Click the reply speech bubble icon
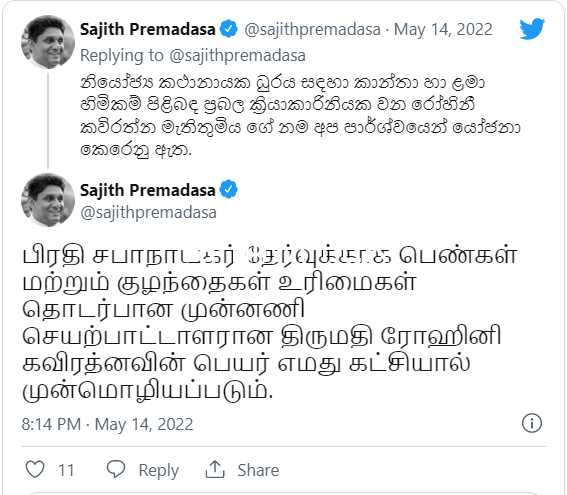This screenshot has height=495, width=567. pyautogui.click(x=116, y=469)
